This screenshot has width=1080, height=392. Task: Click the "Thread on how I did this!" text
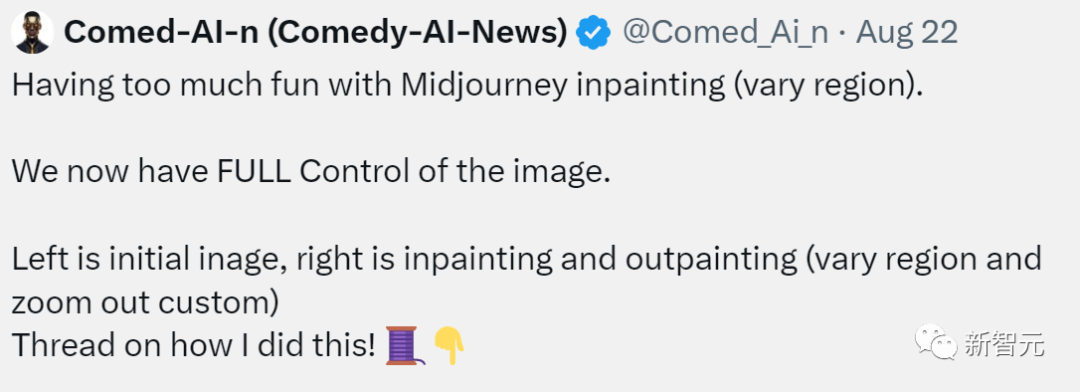coord(194,345)
